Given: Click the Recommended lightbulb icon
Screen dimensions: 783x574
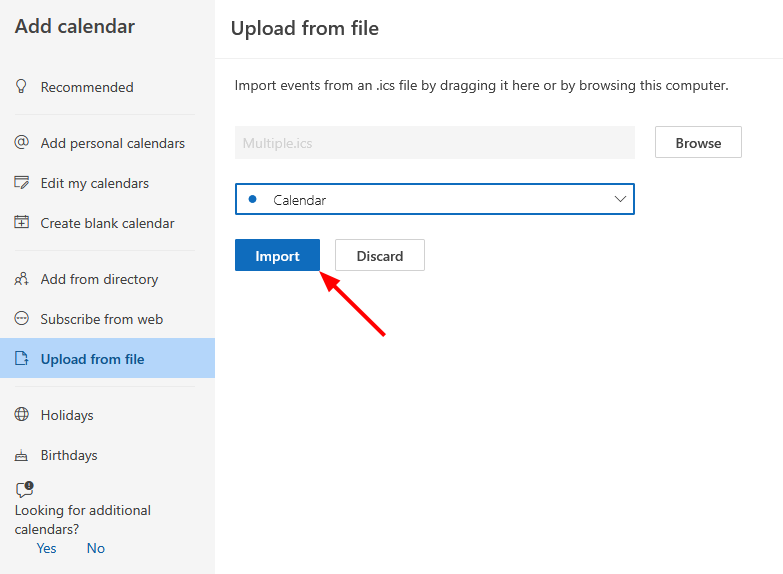Looking at the screenshot, I should point(21,87).
